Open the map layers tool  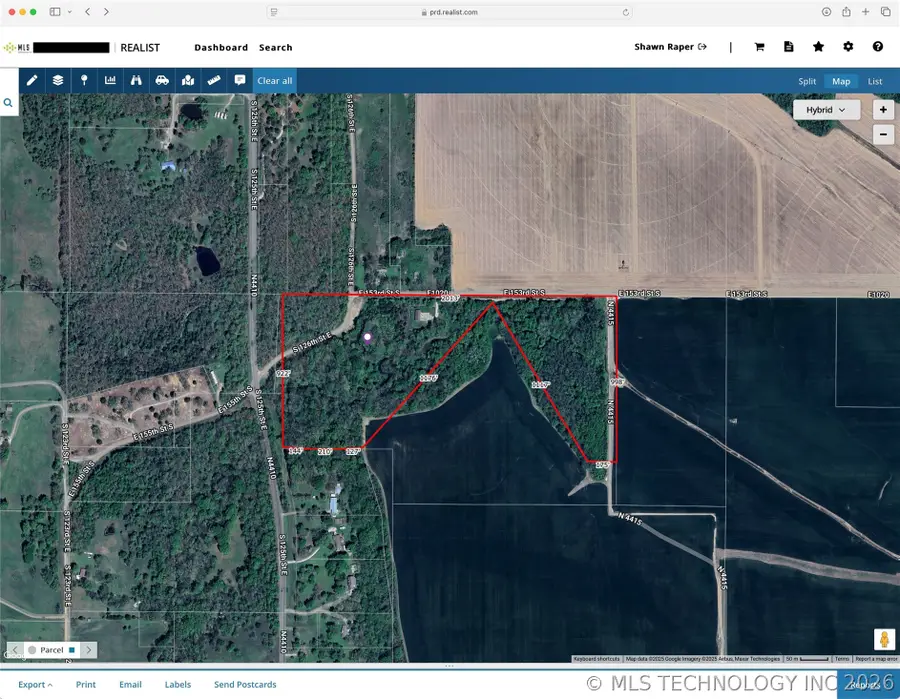tap(58, 81)
